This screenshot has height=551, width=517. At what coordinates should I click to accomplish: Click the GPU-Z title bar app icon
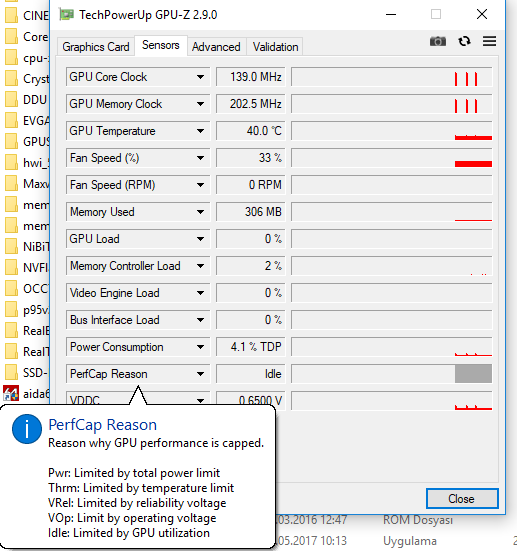(x=66, y=15)
